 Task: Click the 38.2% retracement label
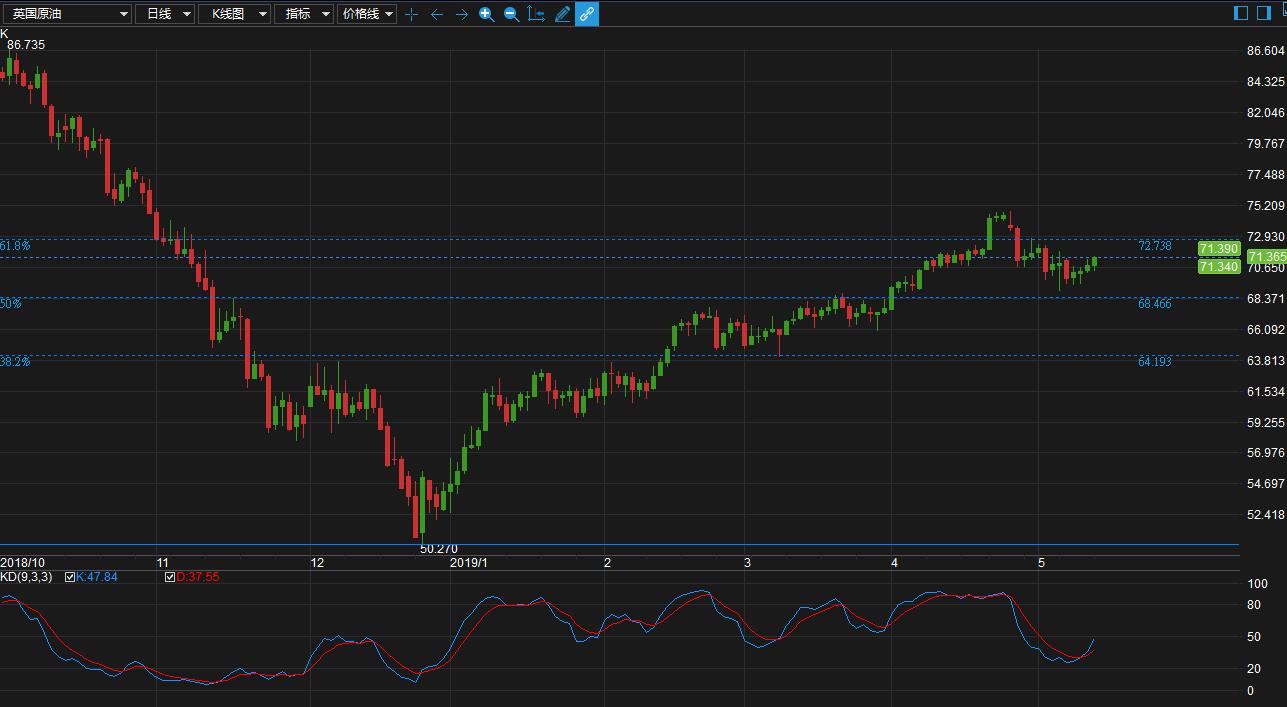pos(15,362)
